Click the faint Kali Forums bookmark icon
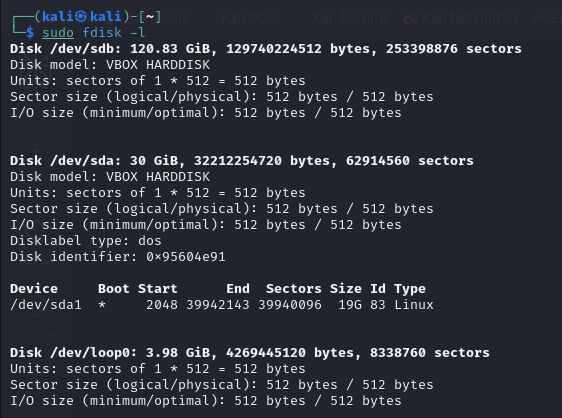The width and height of the screenshot is (562, 418). tap(300, 18)
